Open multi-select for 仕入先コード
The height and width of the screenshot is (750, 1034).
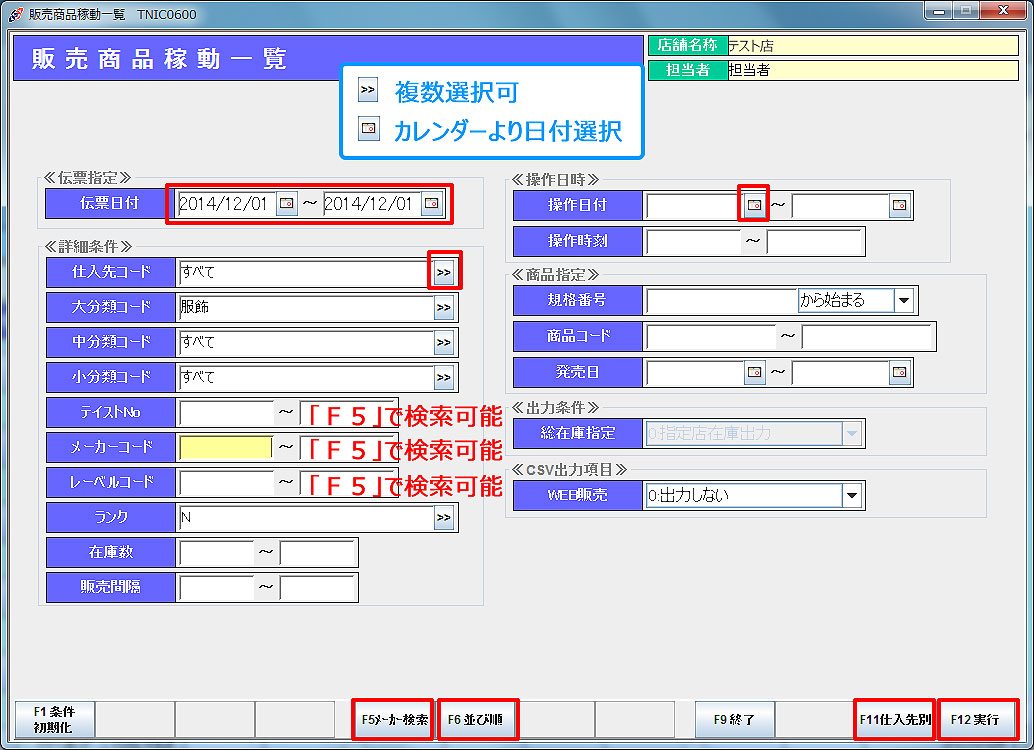(444, 271)
